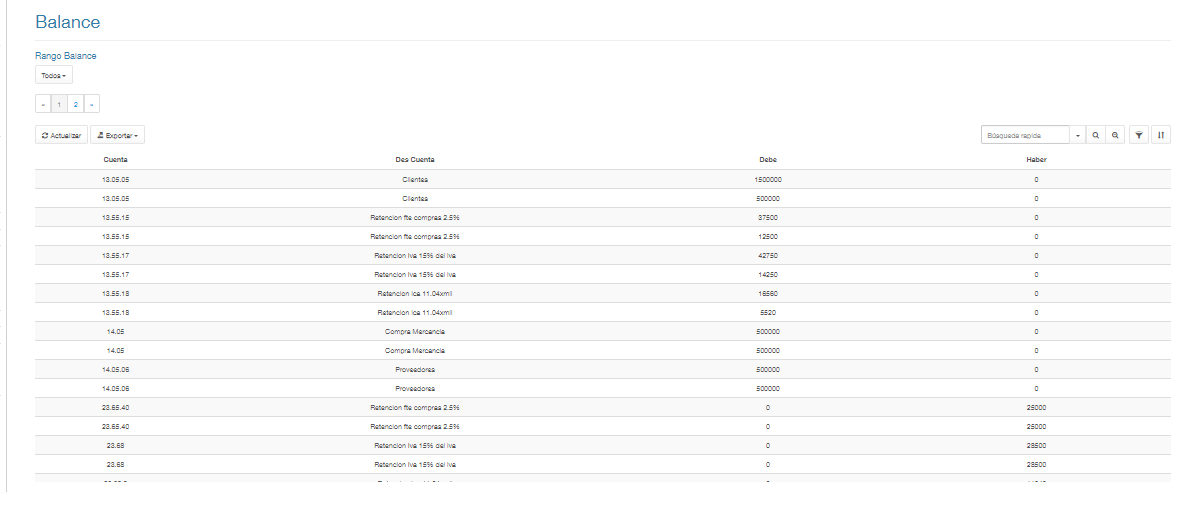
Task: Select the first Clientes row with 1500000
Action: (x=603, y=179)
